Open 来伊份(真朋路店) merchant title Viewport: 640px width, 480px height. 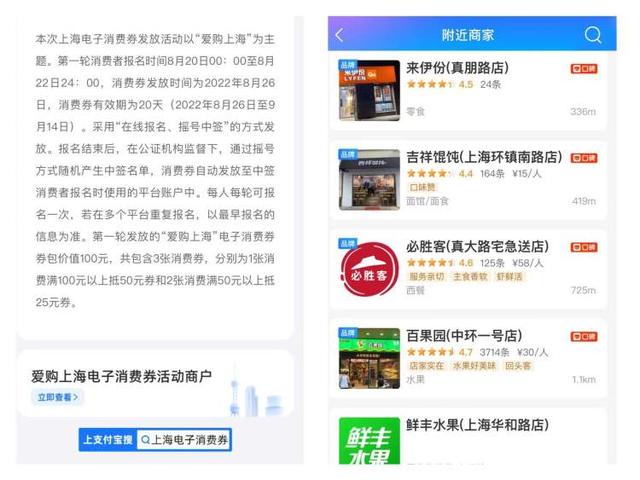click(x=457, y=68)
